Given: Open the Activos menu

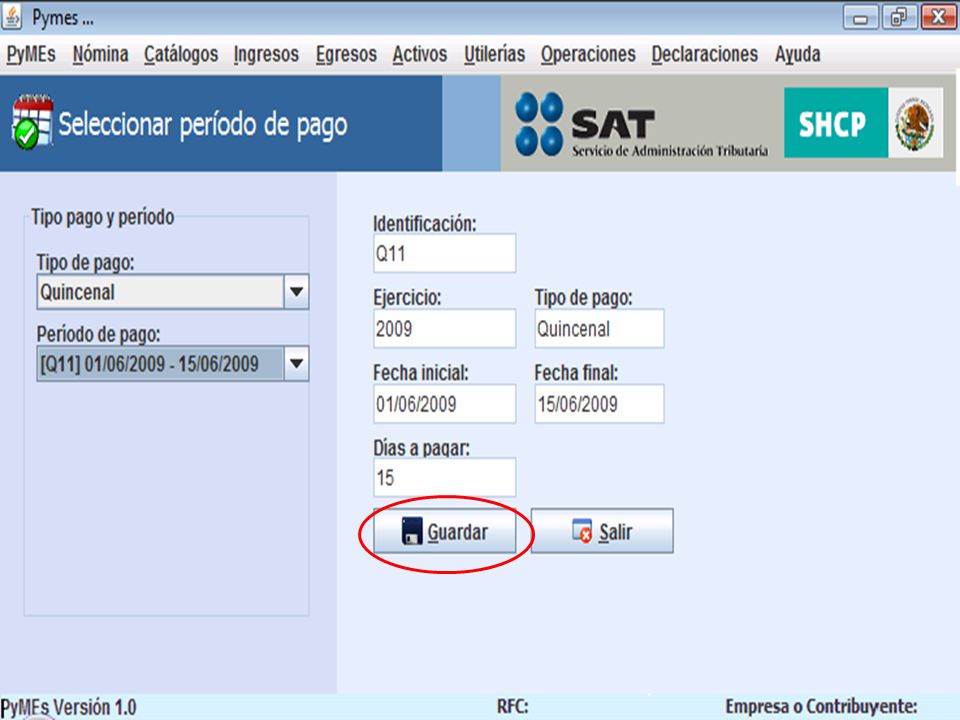Looking at the screenshot, I should point(420,54).
